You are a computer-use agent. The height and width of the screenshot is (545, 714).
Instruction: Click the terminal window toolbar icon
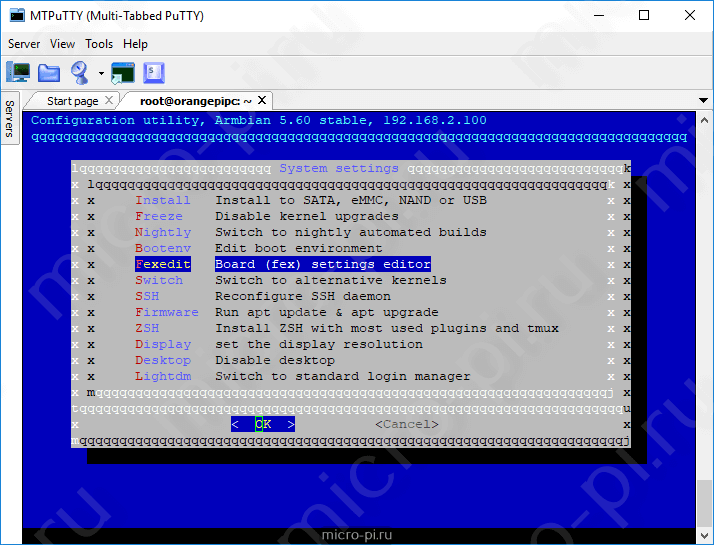[123, 73]
